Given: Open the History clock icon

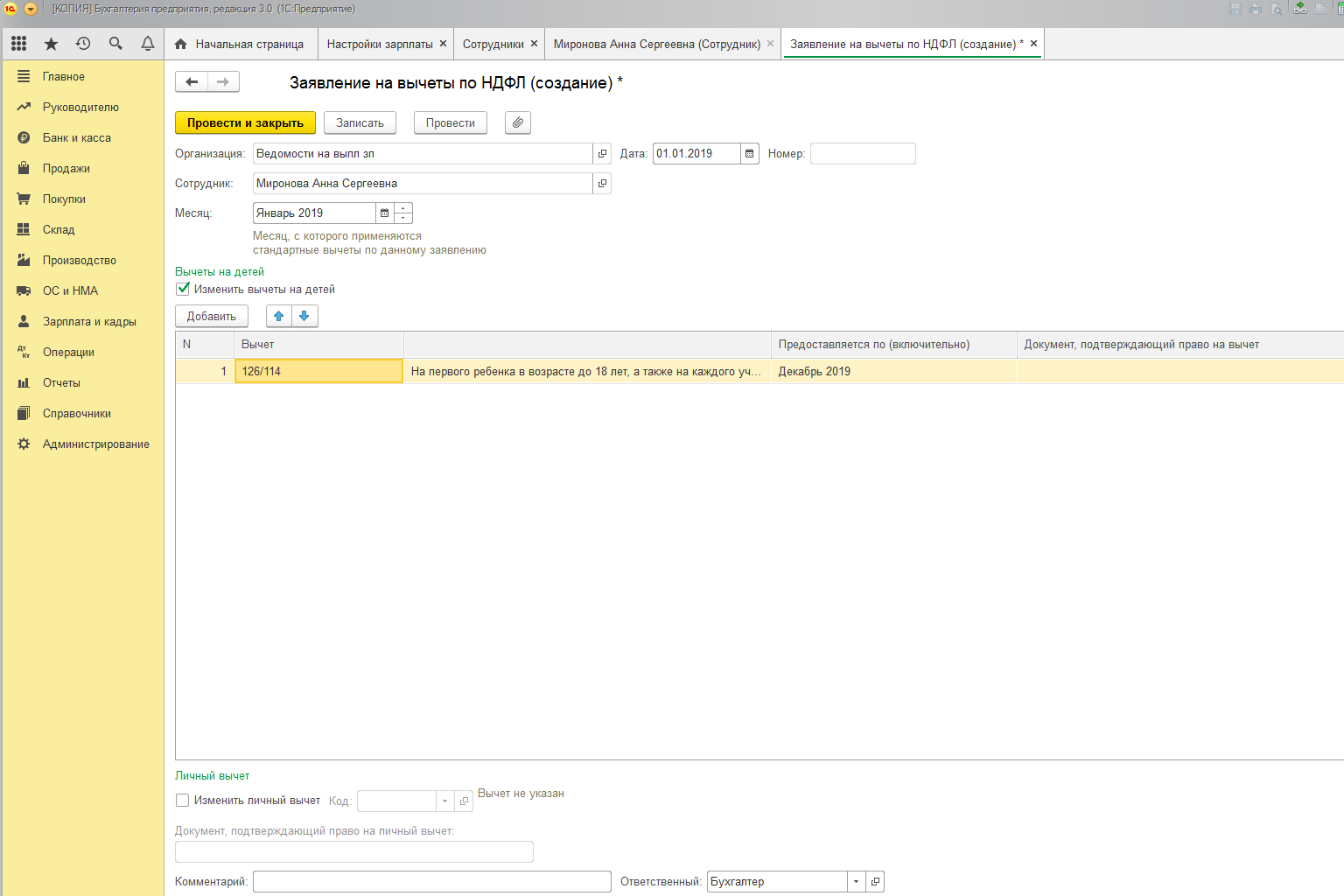Looking at the screenshot, I should [83, 44].
